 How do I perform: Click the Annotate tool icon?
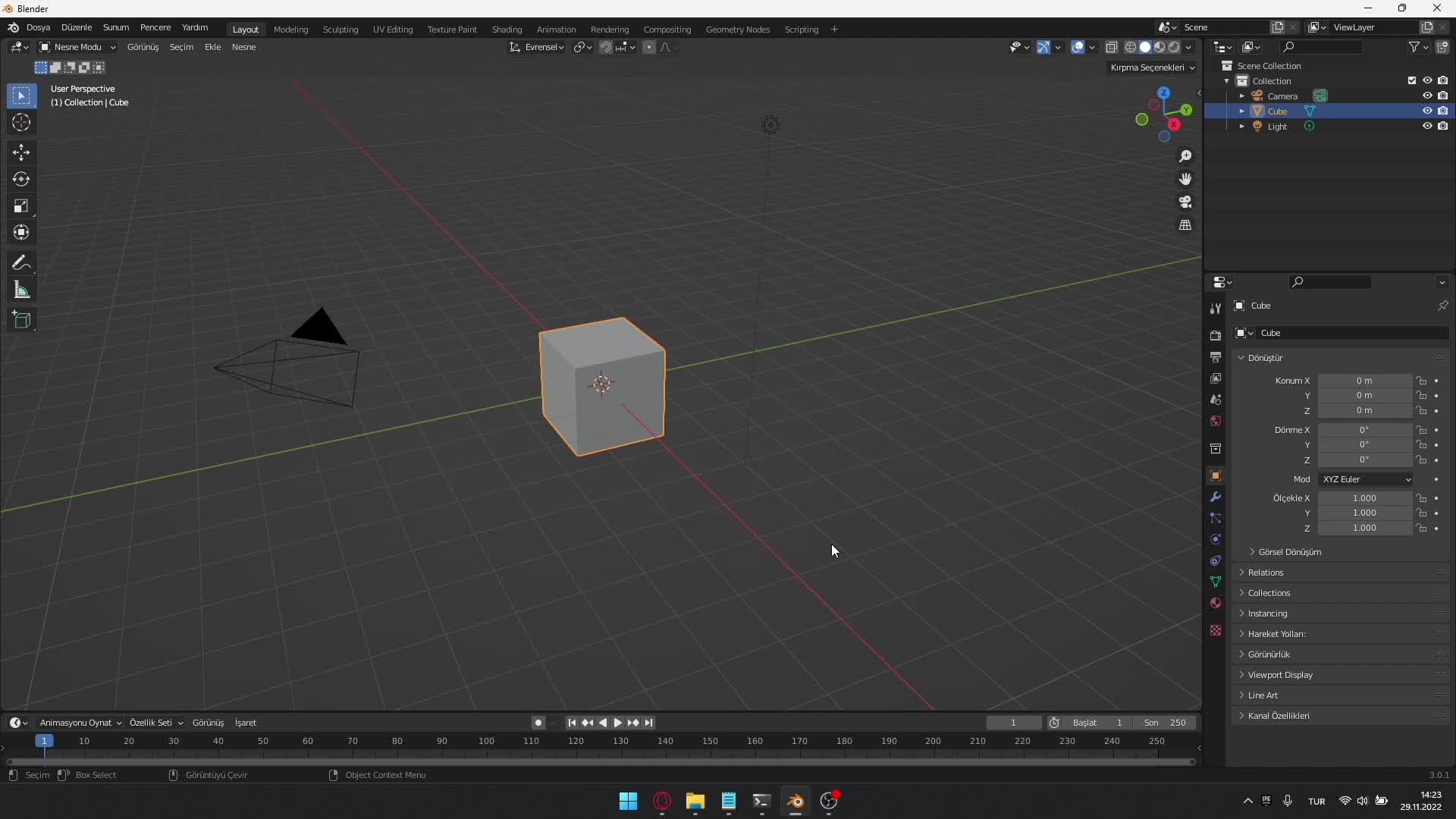pos(22,261)
